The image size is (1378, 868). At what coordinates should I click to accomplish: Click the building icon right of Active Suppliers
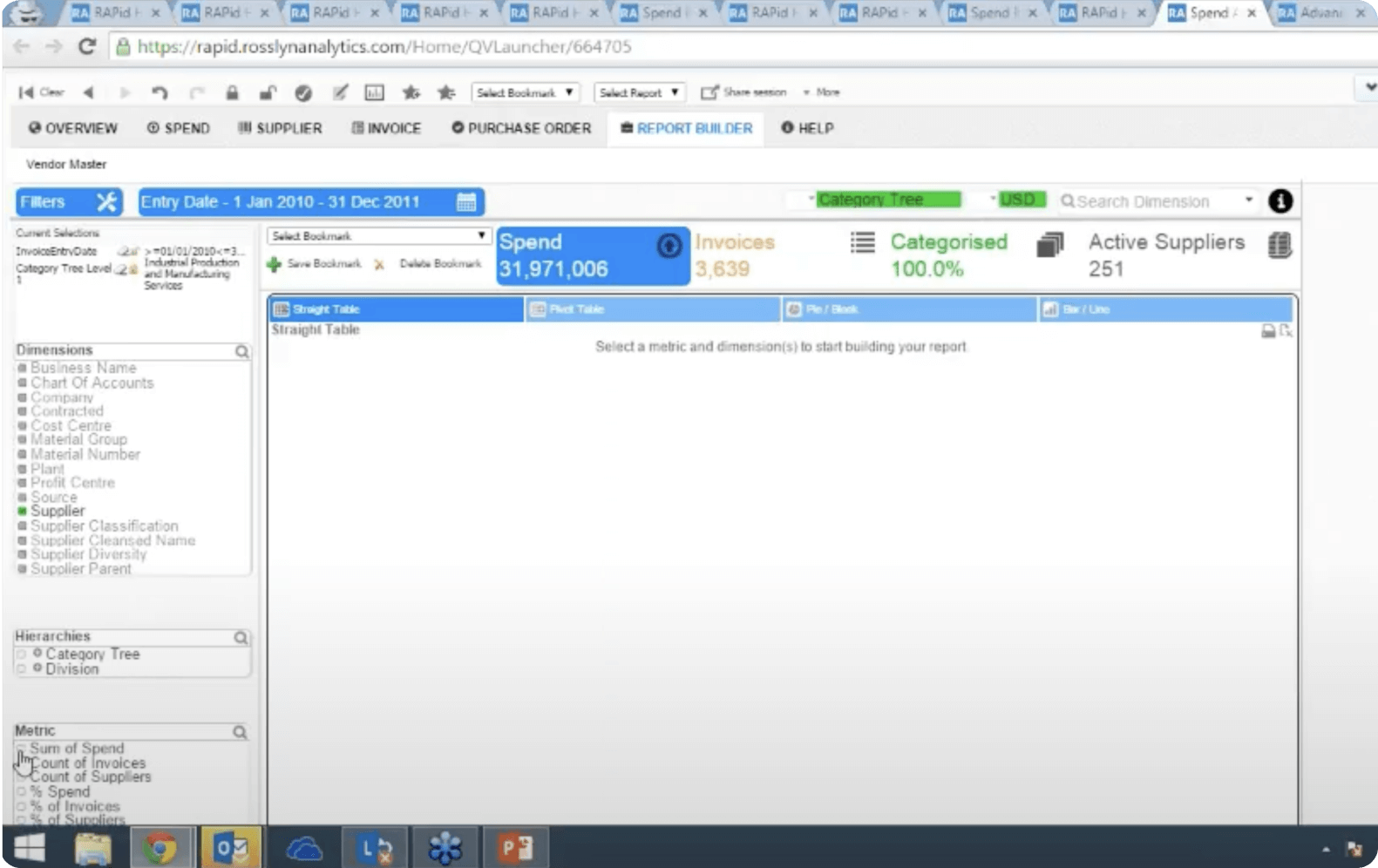[1280, 246]
